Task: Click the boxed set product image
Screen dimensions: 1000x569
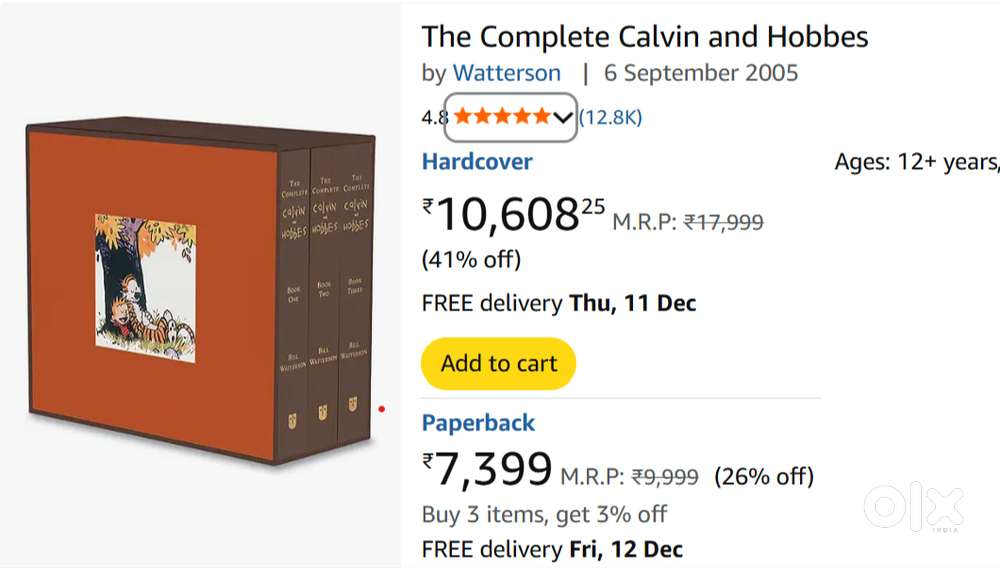Action: click(200, 290)
